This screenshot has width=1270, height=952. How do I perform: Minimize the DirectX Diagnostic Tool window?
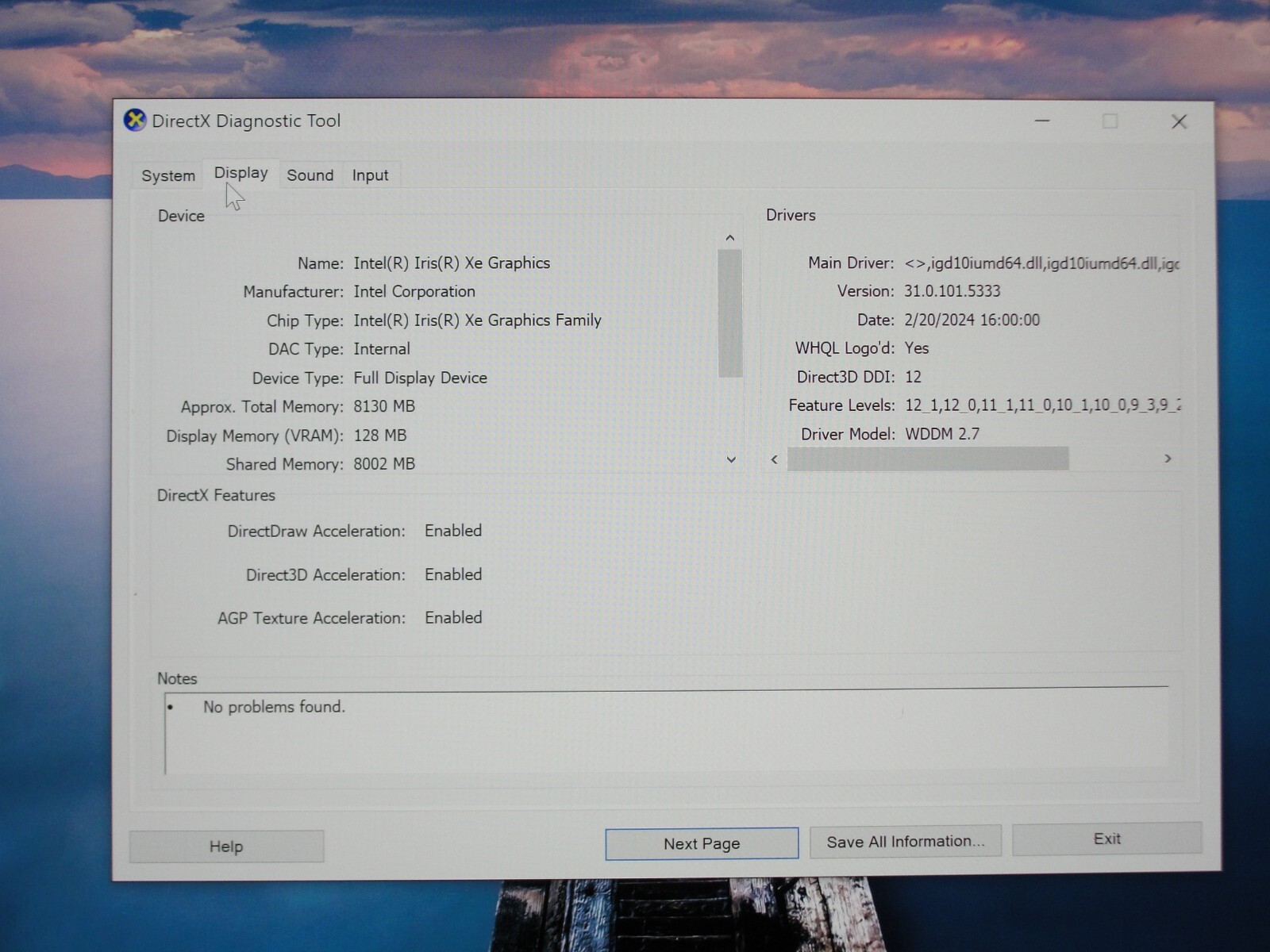pos(1042,121)
